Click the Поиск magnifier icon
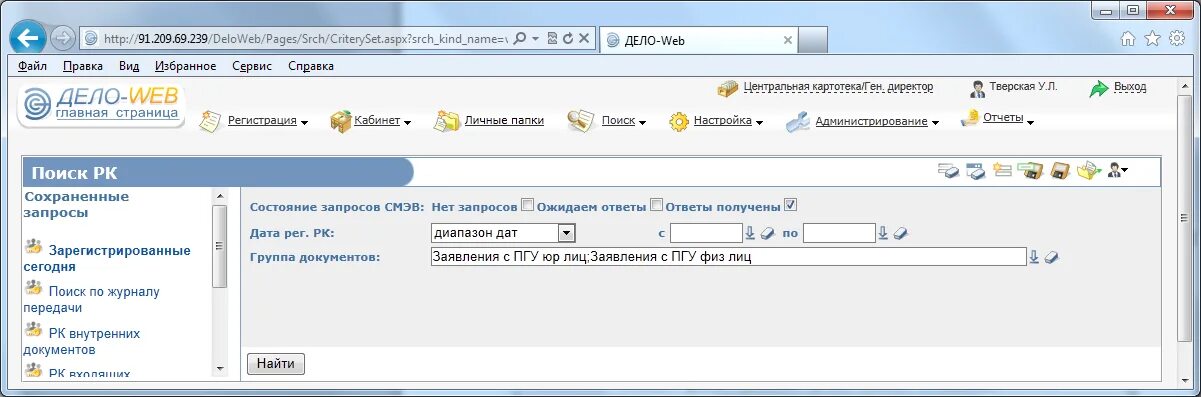Screen dimensions: 1201x397 581,121
